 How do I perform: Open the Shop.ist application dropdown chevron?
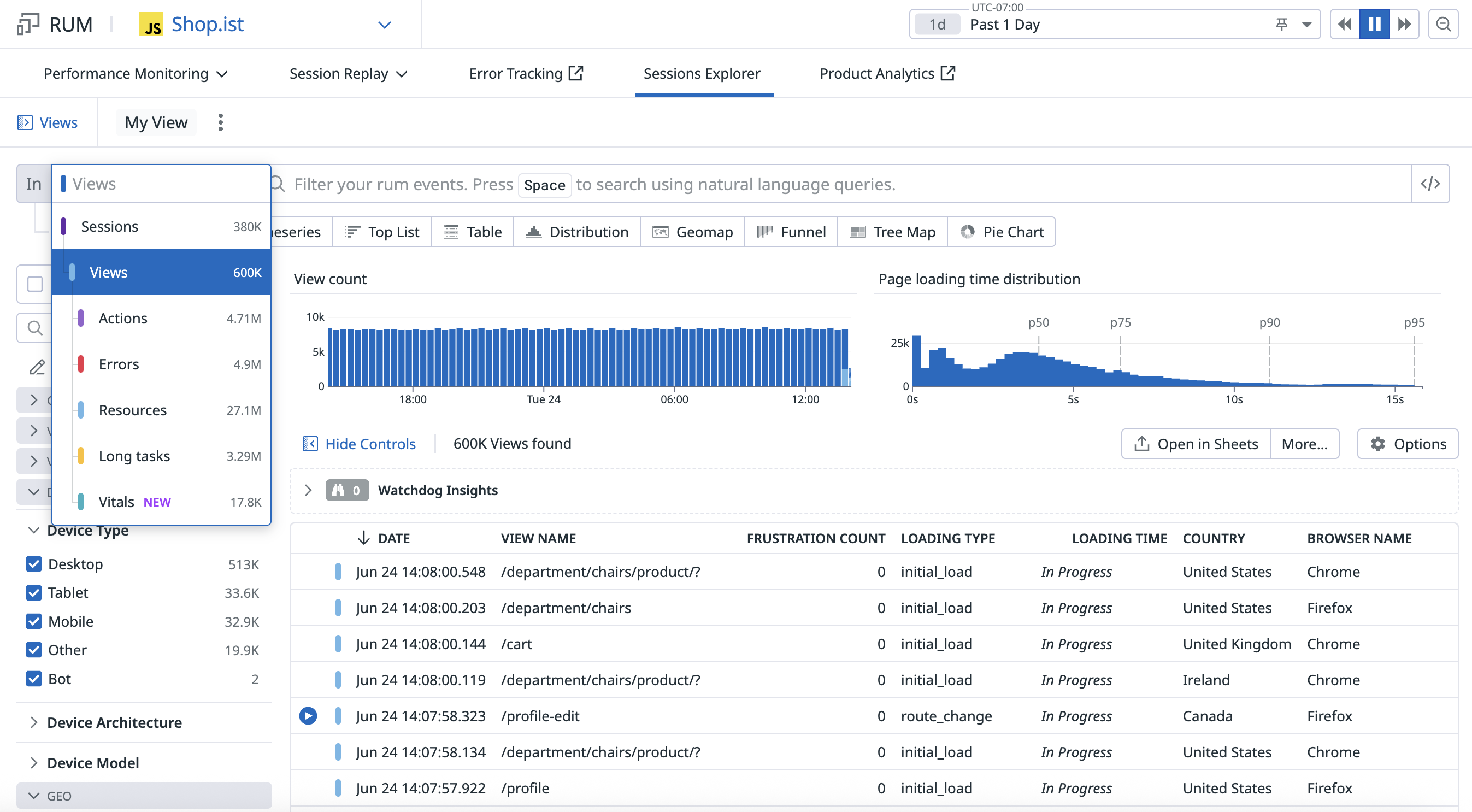tap(385, 25)
